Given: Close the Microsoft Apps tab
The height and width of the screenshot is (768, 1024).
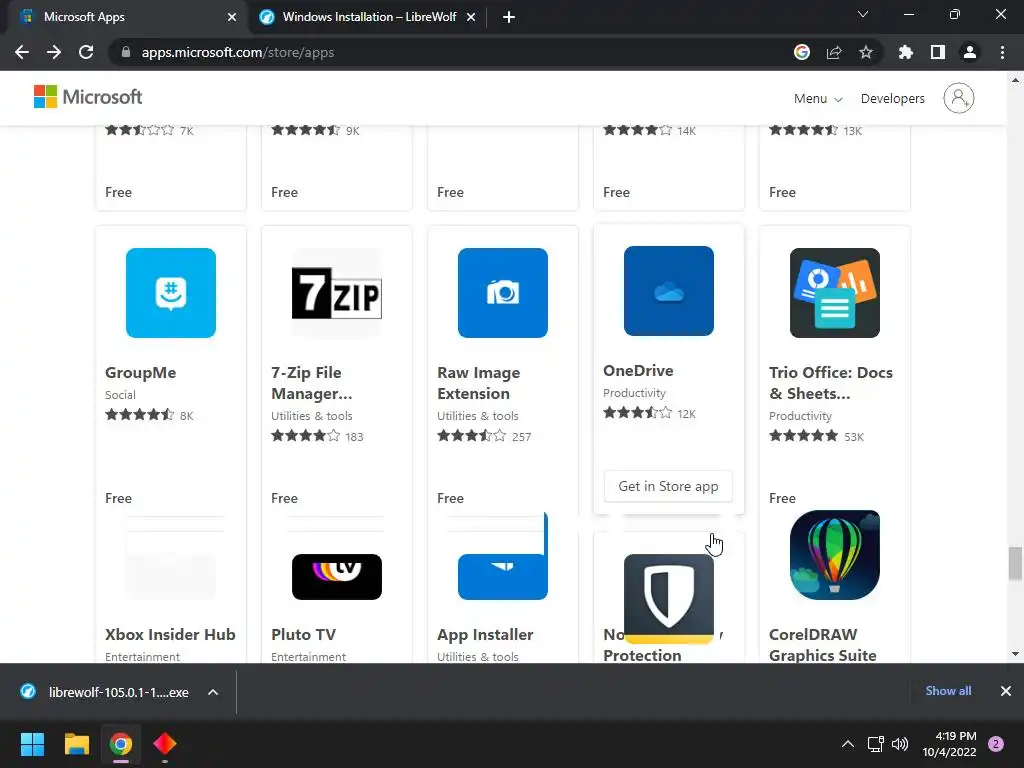Looking at the screenshot, I should tap(231, 17).
